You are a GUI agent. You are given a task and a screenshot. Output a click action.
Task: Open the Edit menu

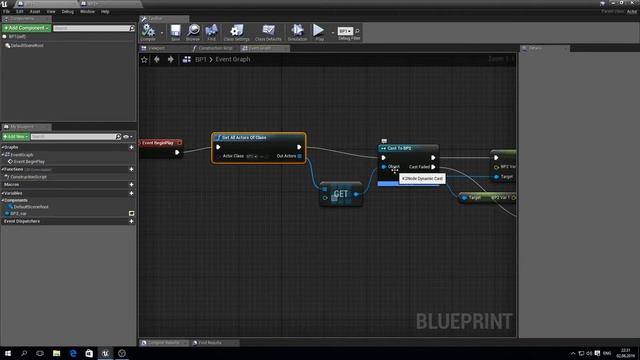coord(20,11)
